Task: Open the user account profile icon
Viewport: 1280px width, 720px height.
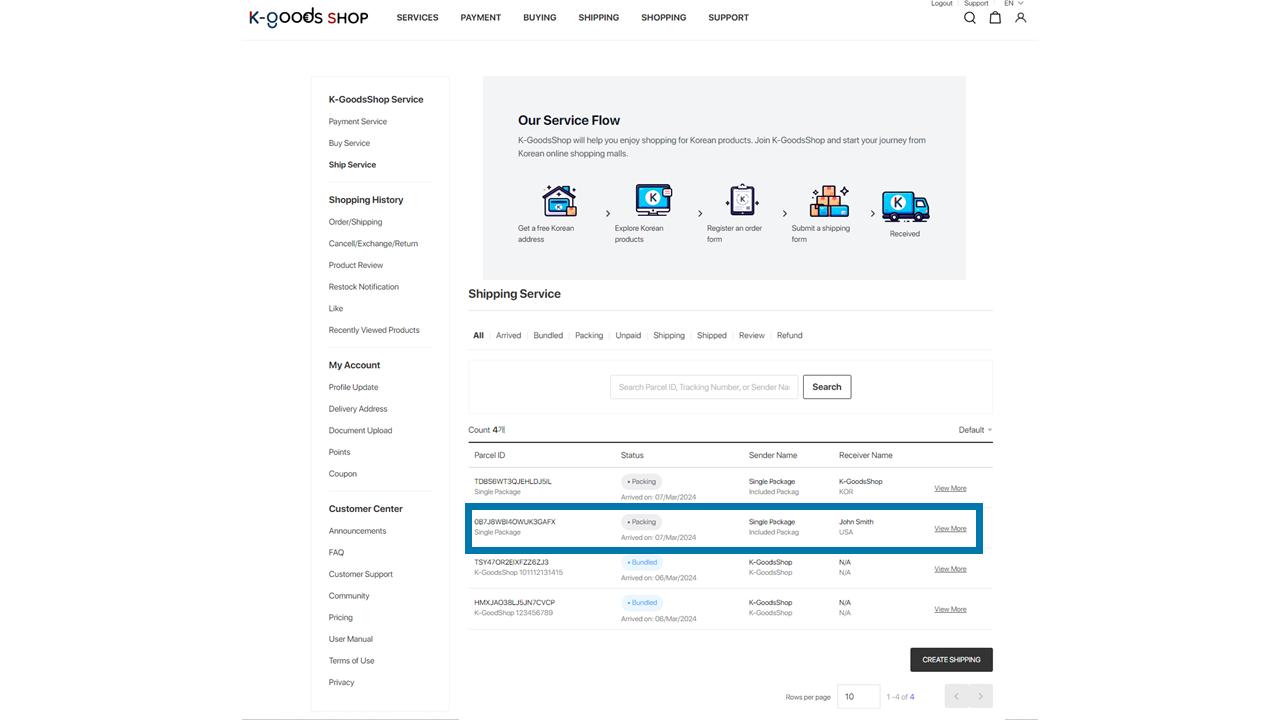Action: [1020, 18]
